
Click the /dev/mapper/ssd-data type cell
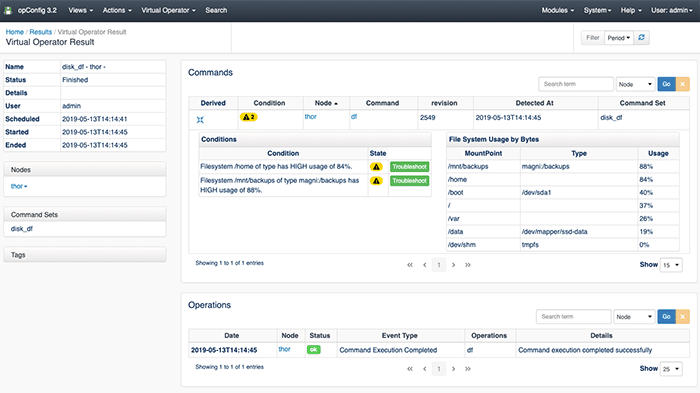click(x=579, y=232)
